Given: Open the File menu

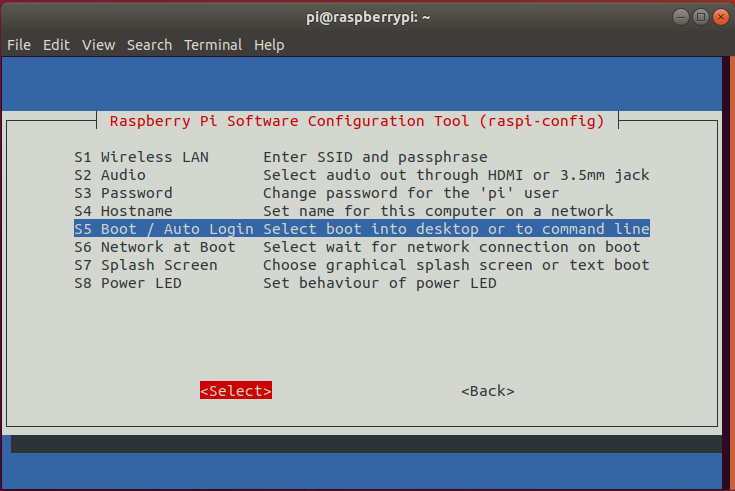Looking at the screenshot, I should pyautogui.click(x=19, y=45).
